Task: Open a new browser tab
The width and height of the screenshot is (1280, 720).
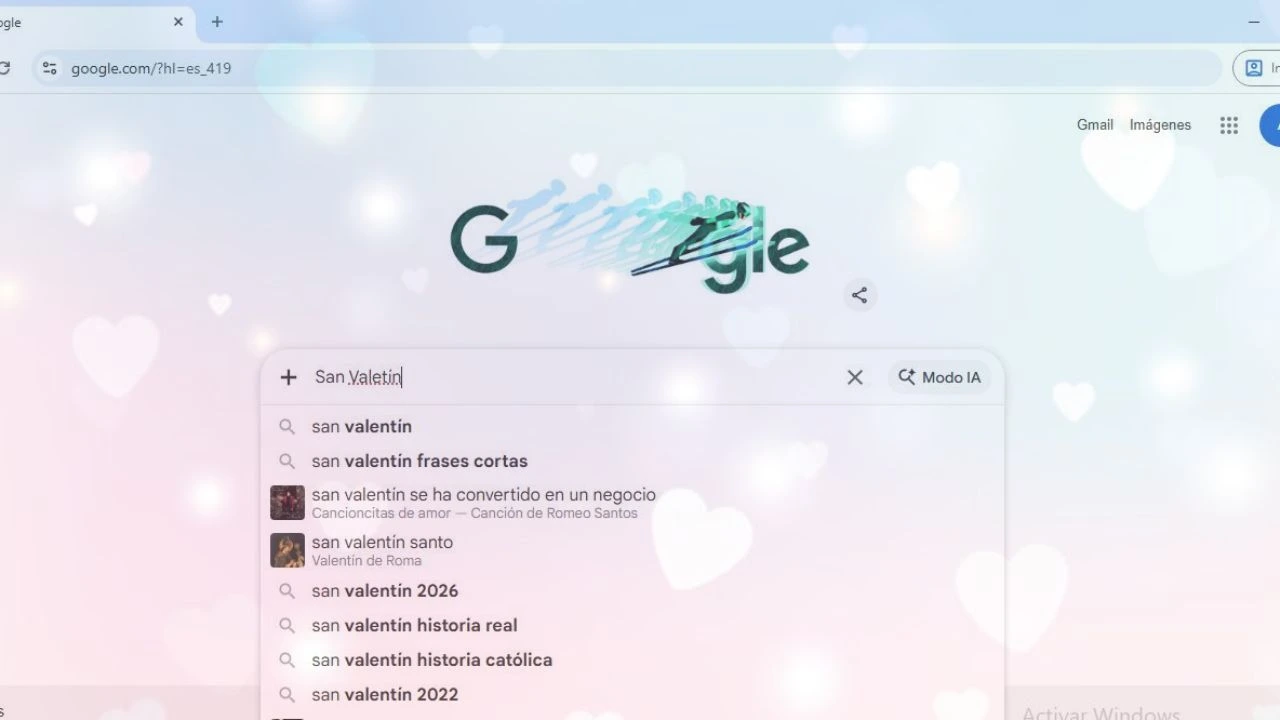Action: [x=217, y=21]
